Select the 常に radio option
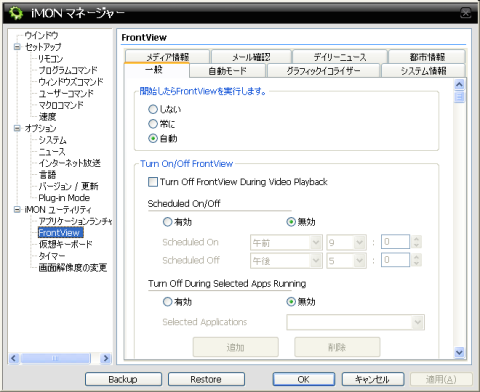The image size is (480, 392). tap(153, 124)
